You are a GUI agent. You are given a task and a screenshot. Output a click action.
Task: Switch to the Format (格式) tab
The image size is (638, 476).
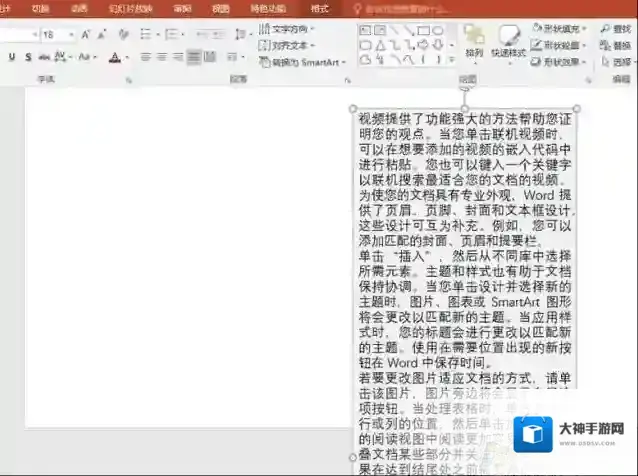coord(320,8)
